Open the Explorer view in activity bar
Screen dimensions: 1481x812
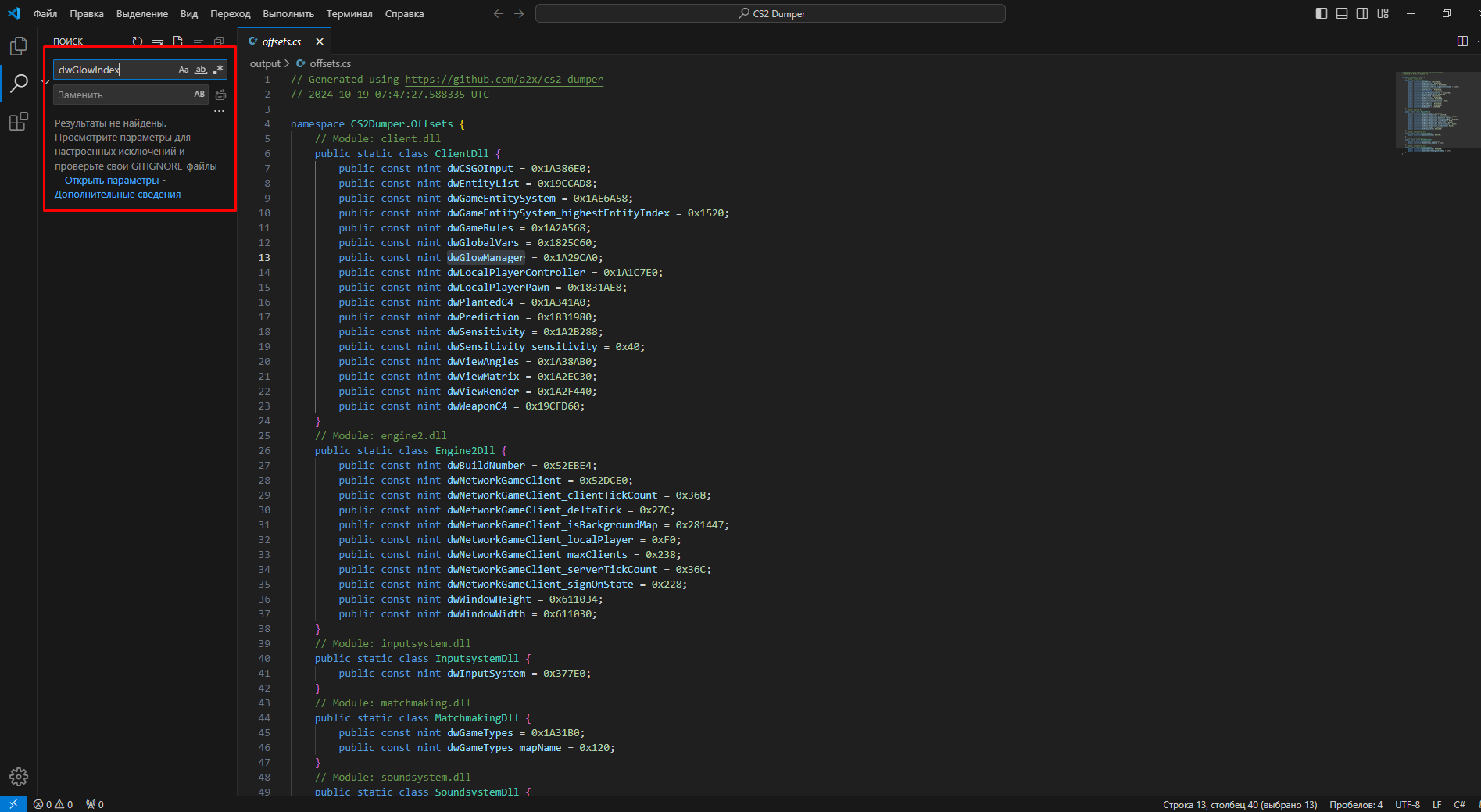(x=19, y=46)
